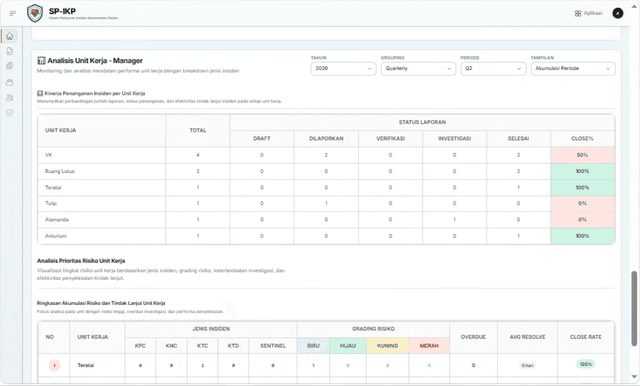Click the vertical page scrollbar thumb
The width and height of the screenshot is (640, 386).
pyautogui.click(x=634, y=308)
